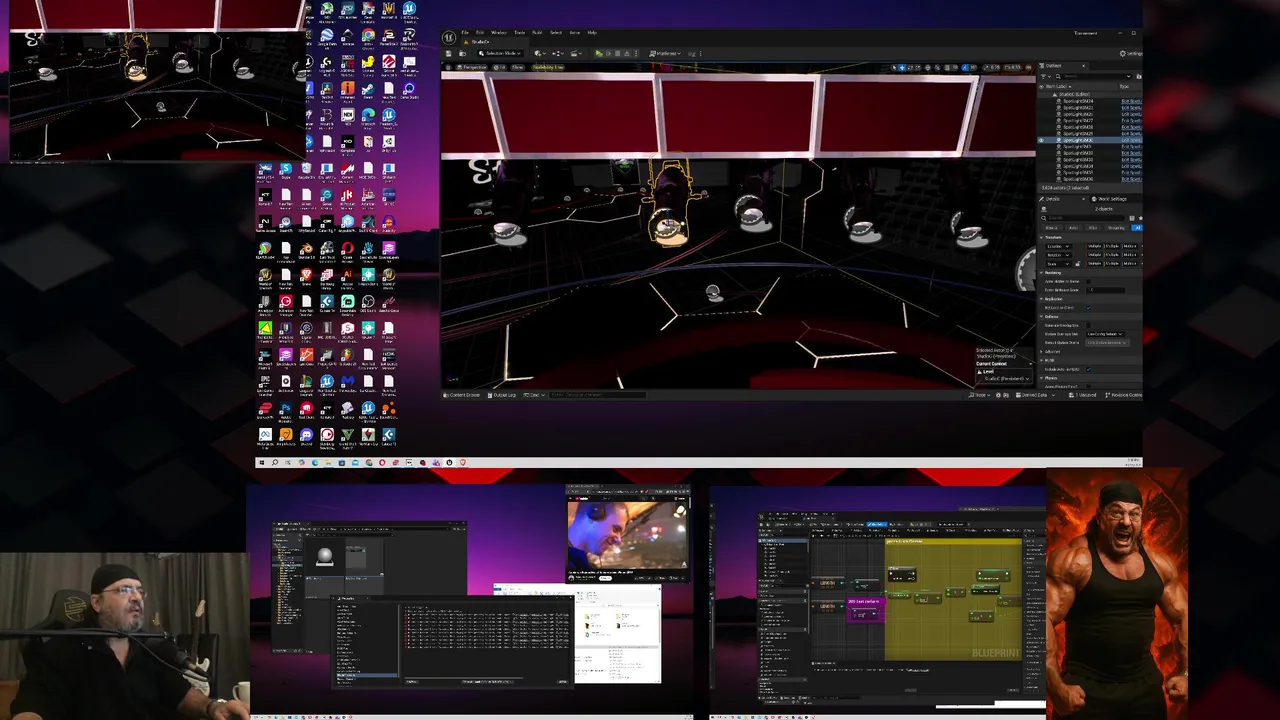Collapse the Transform section
This screenshot has width=1280, height=720.
point(1041,237)
